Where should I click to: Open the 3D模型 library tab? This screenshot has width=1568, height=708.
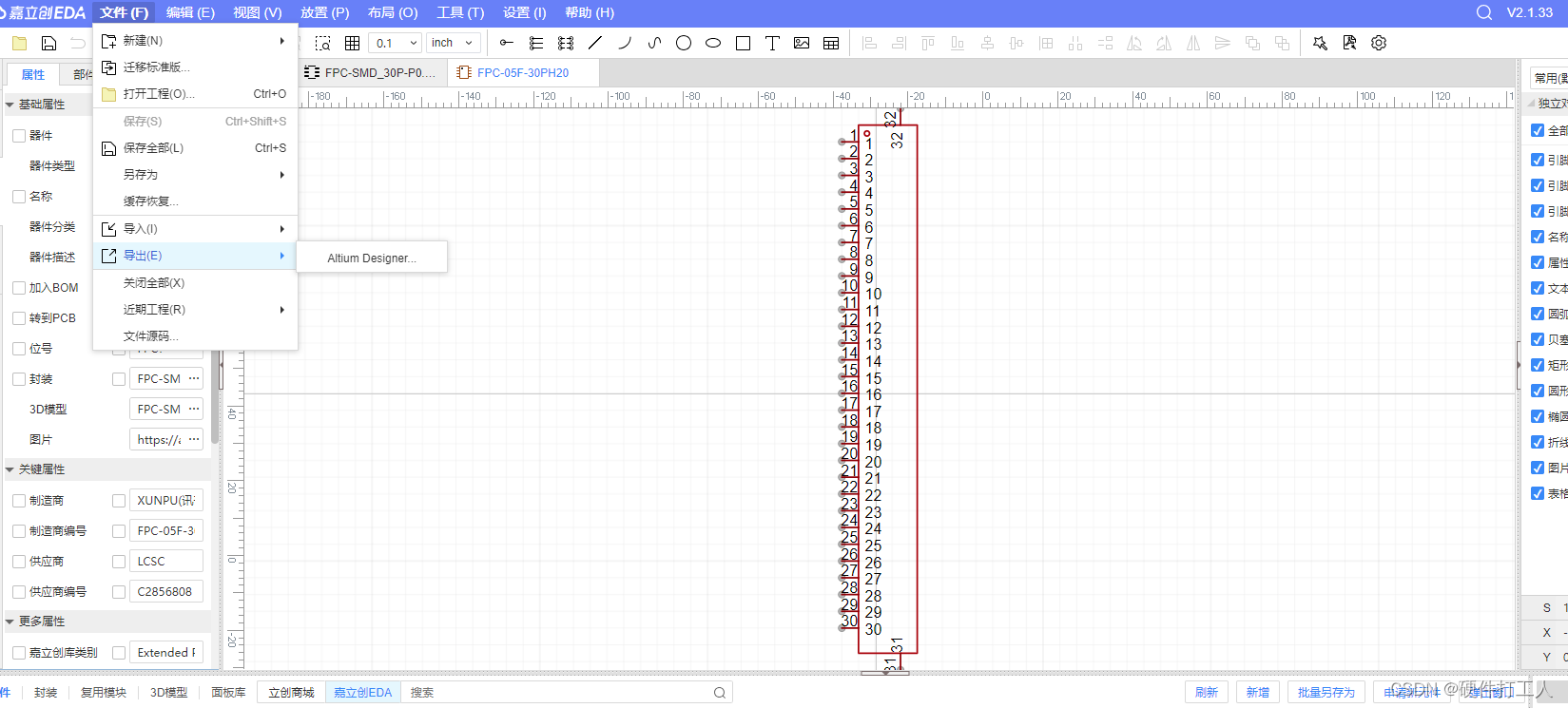pos(169,693)
